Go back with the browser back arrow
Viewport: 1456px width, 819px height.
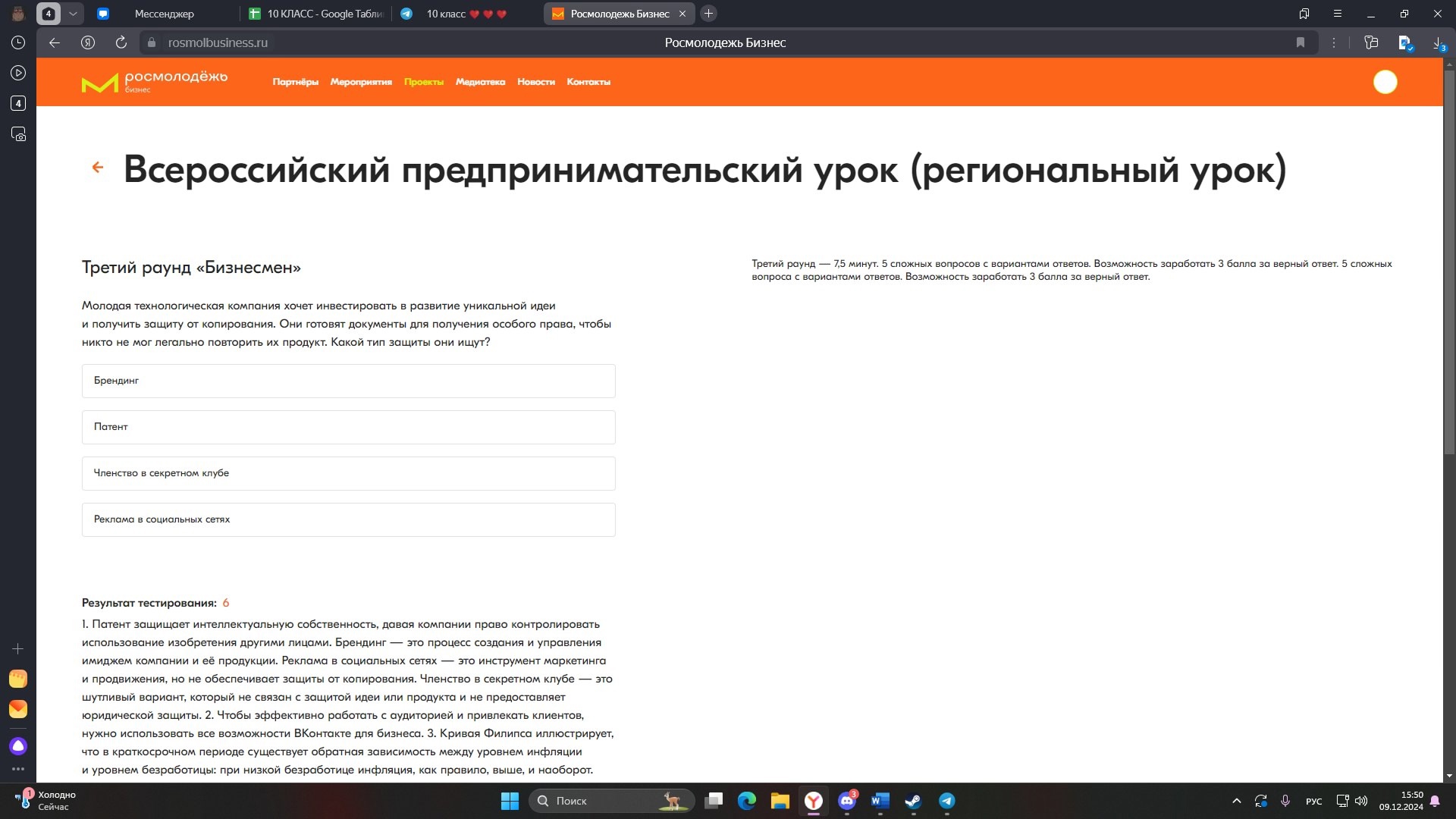(55, 42)
